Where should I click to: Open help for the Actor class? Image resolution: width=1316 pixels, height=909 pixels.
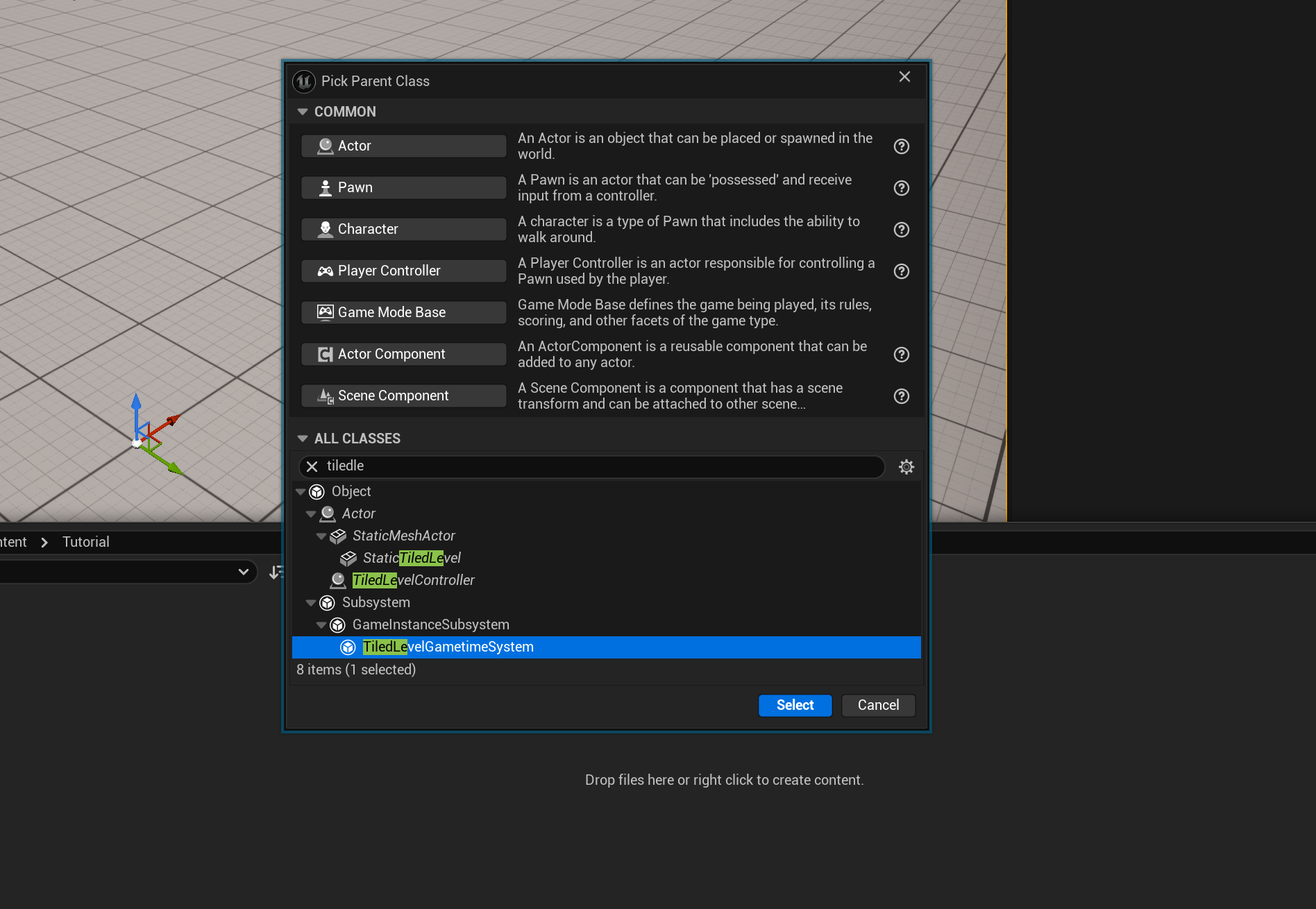click(901, 146)
